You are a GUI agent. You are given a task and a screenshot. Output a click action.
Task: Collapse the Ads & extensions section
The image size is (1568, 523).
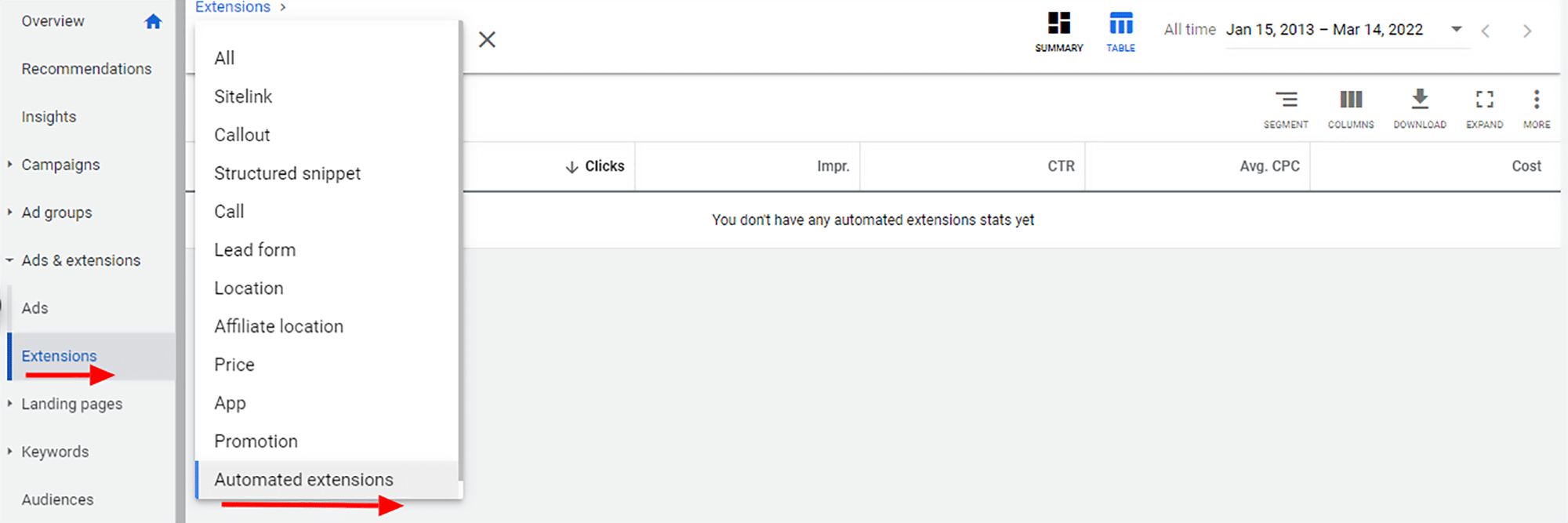click(9, 260)
